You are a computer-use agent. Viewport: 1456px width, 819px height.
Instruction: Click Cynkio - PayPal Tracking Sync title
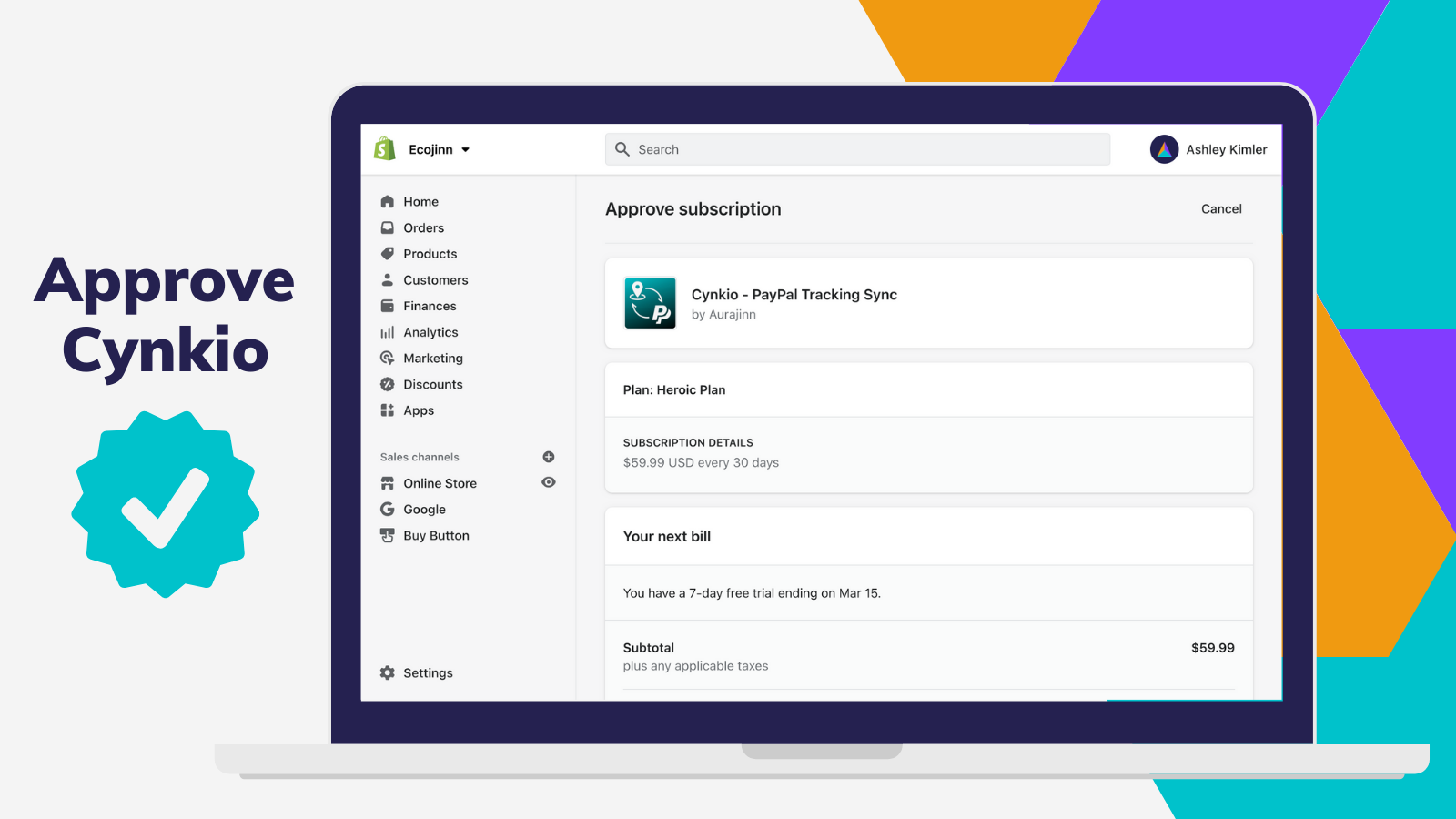(x=794, y=295)
